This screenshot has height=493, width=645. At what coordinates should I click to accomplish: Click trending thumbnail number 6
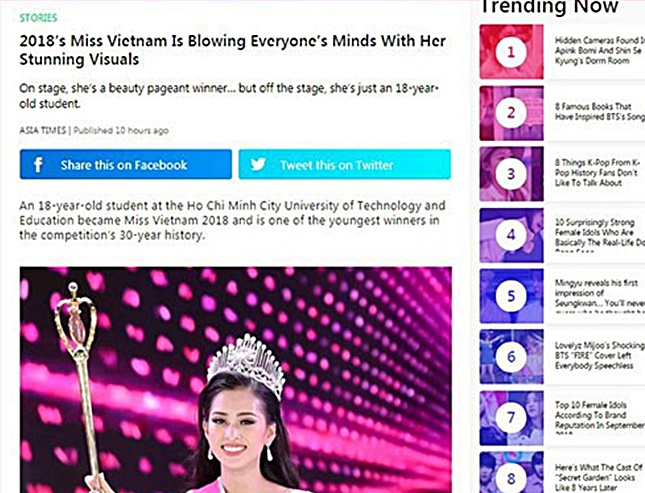point(511,357)
